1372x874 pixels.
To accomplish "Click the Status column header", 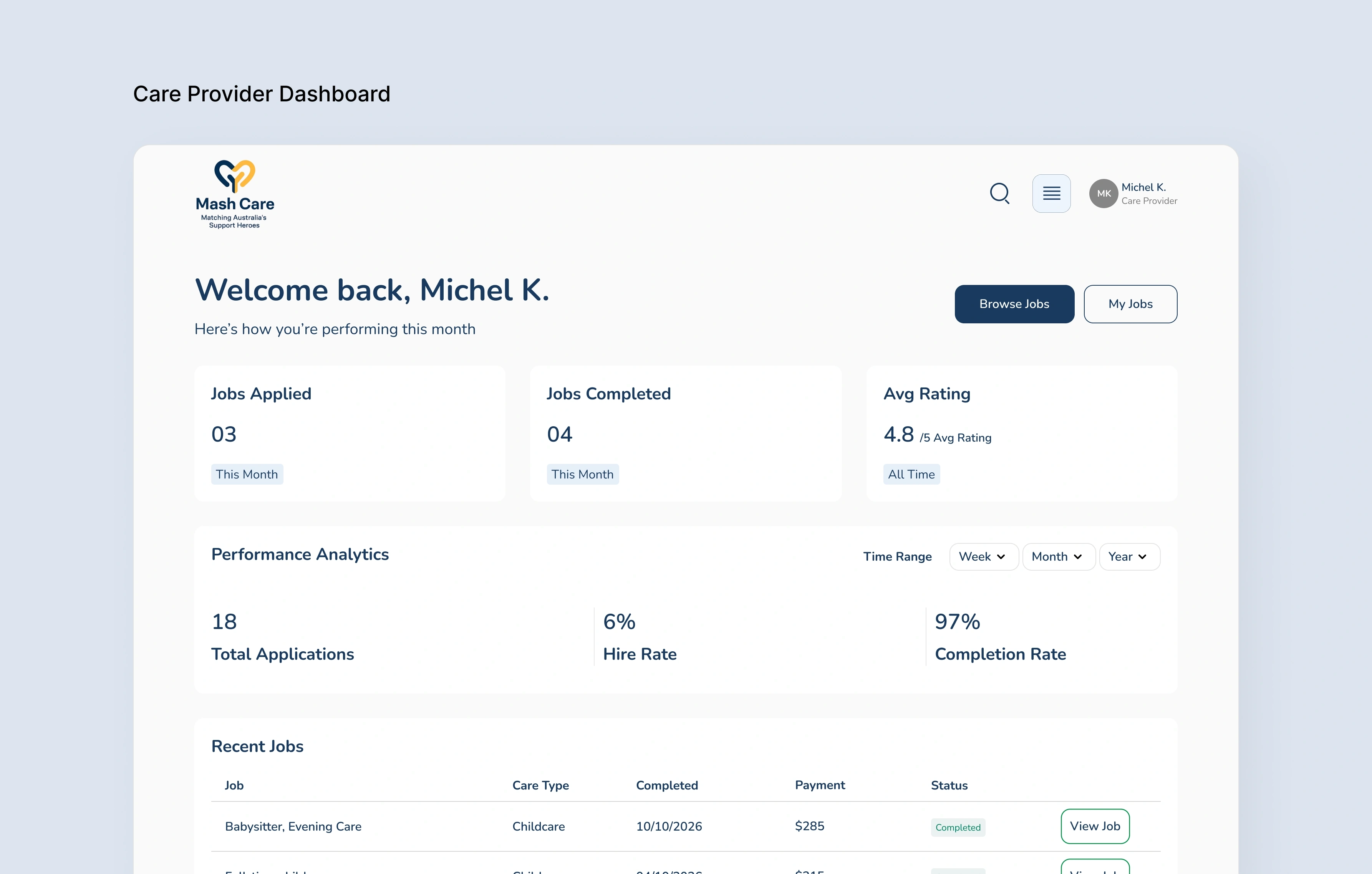I will click(949, 785).
